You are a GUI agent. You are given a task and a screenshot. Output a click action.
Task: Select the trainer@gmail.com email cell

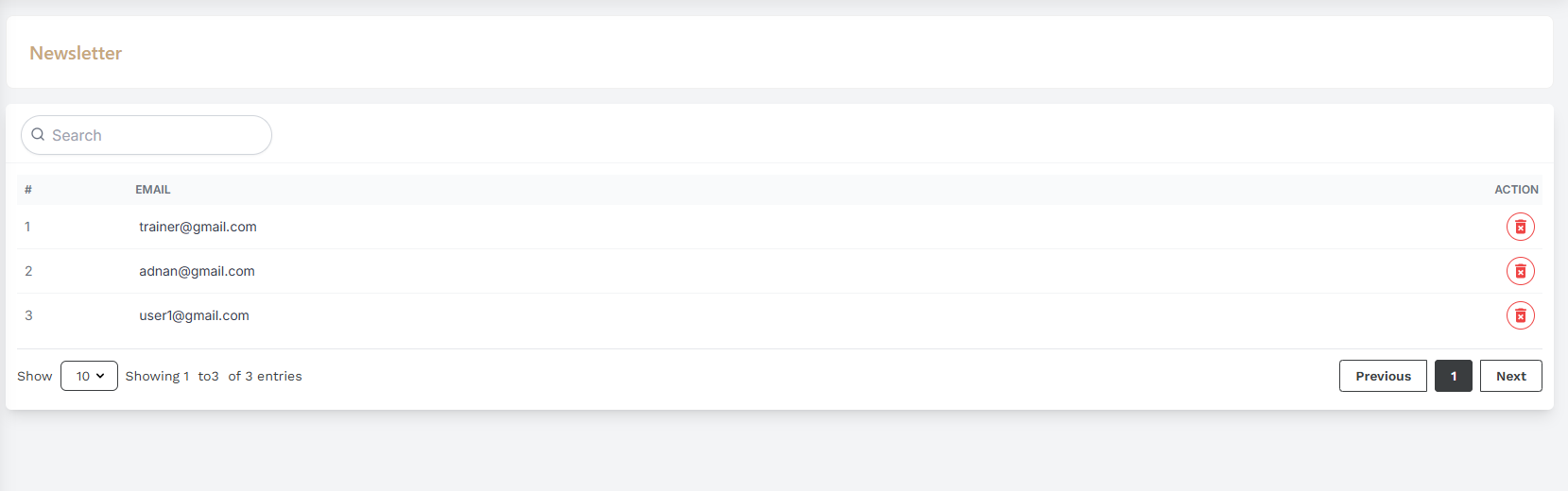tap(198, 227)
